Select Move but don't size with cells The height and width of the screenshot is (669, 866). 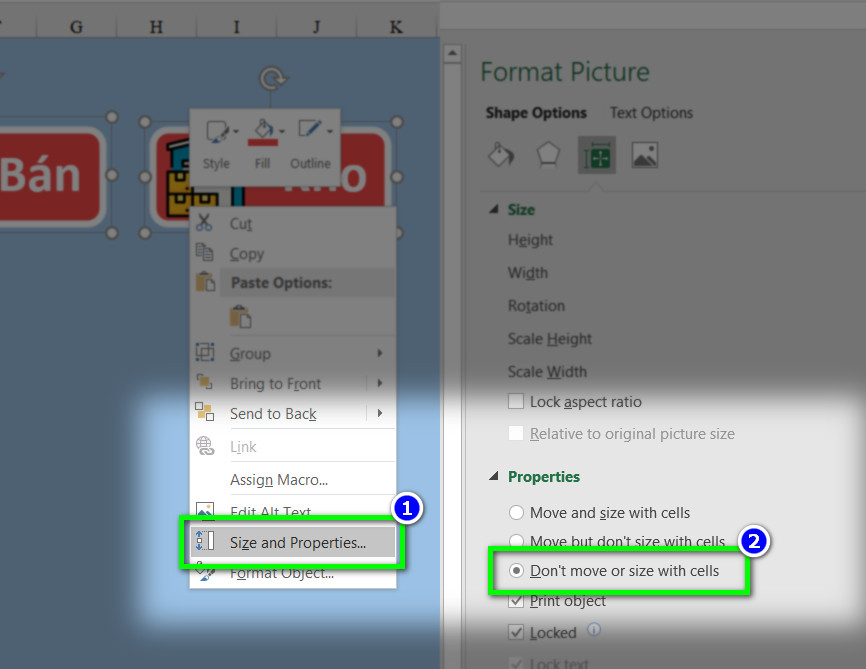coord(516,540)
